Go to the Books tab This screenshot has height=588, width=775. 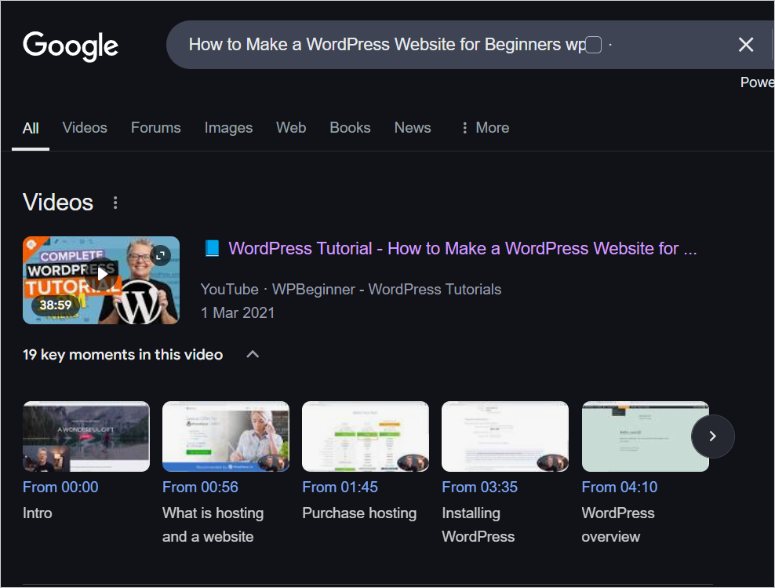[x=350, y=128]
